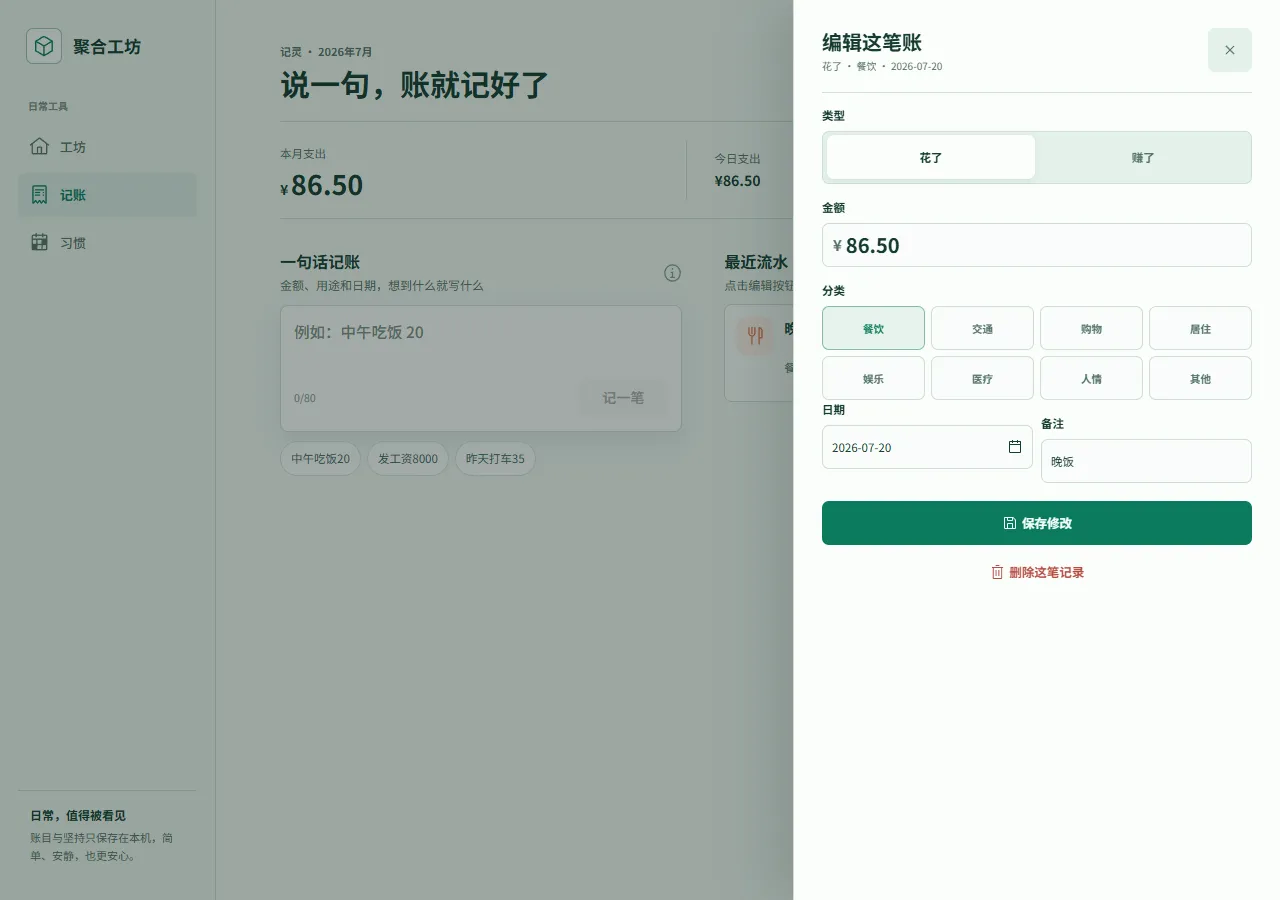Screen dimensions: 1280x900
Task: Click the info icon beside 一句话记账
Action: tap(673, 273)
